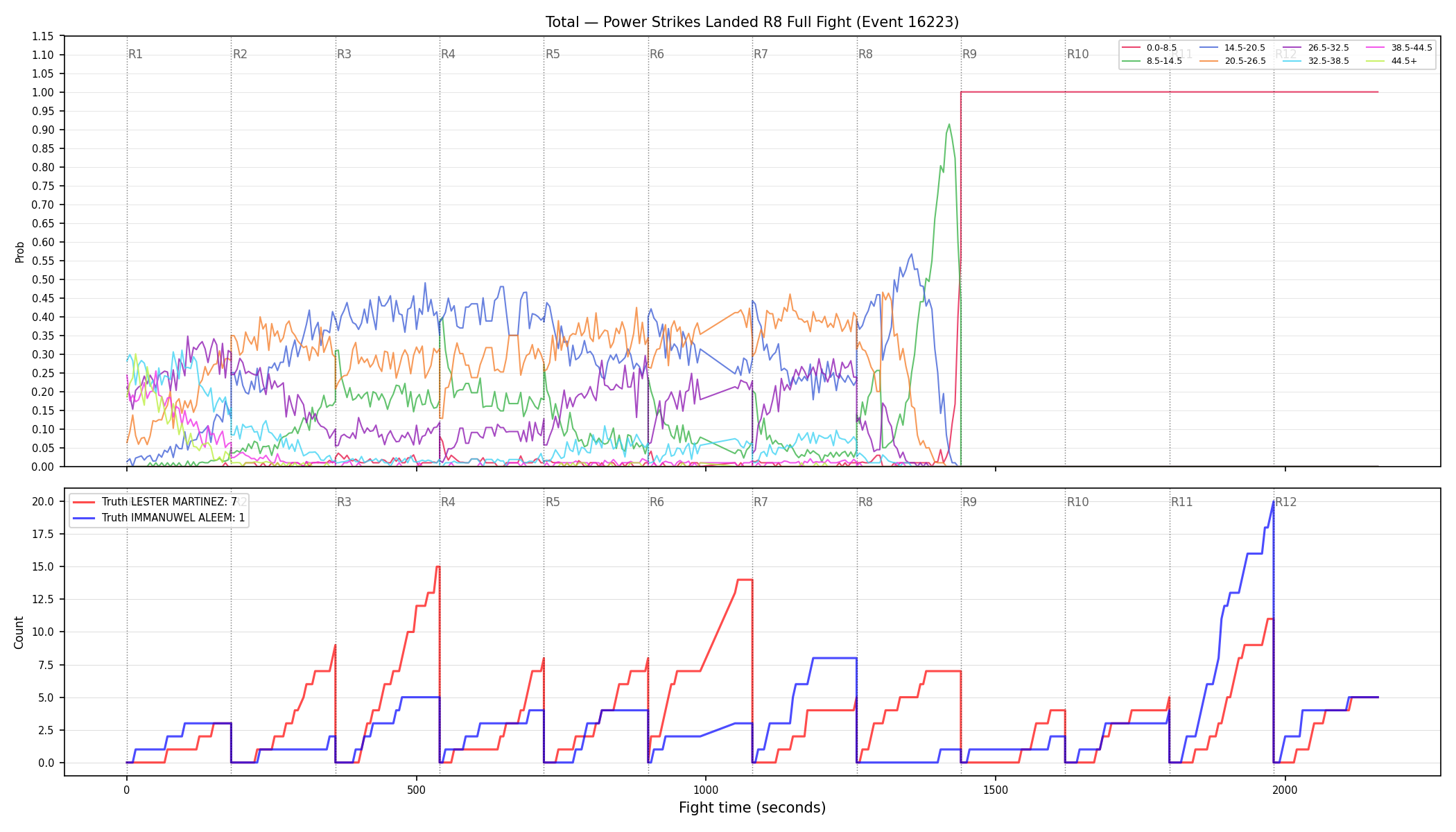The height and width of the screenshot is (832, 1456).
Task: Click R5 round marker in count chart
Action: pos(553,502)
